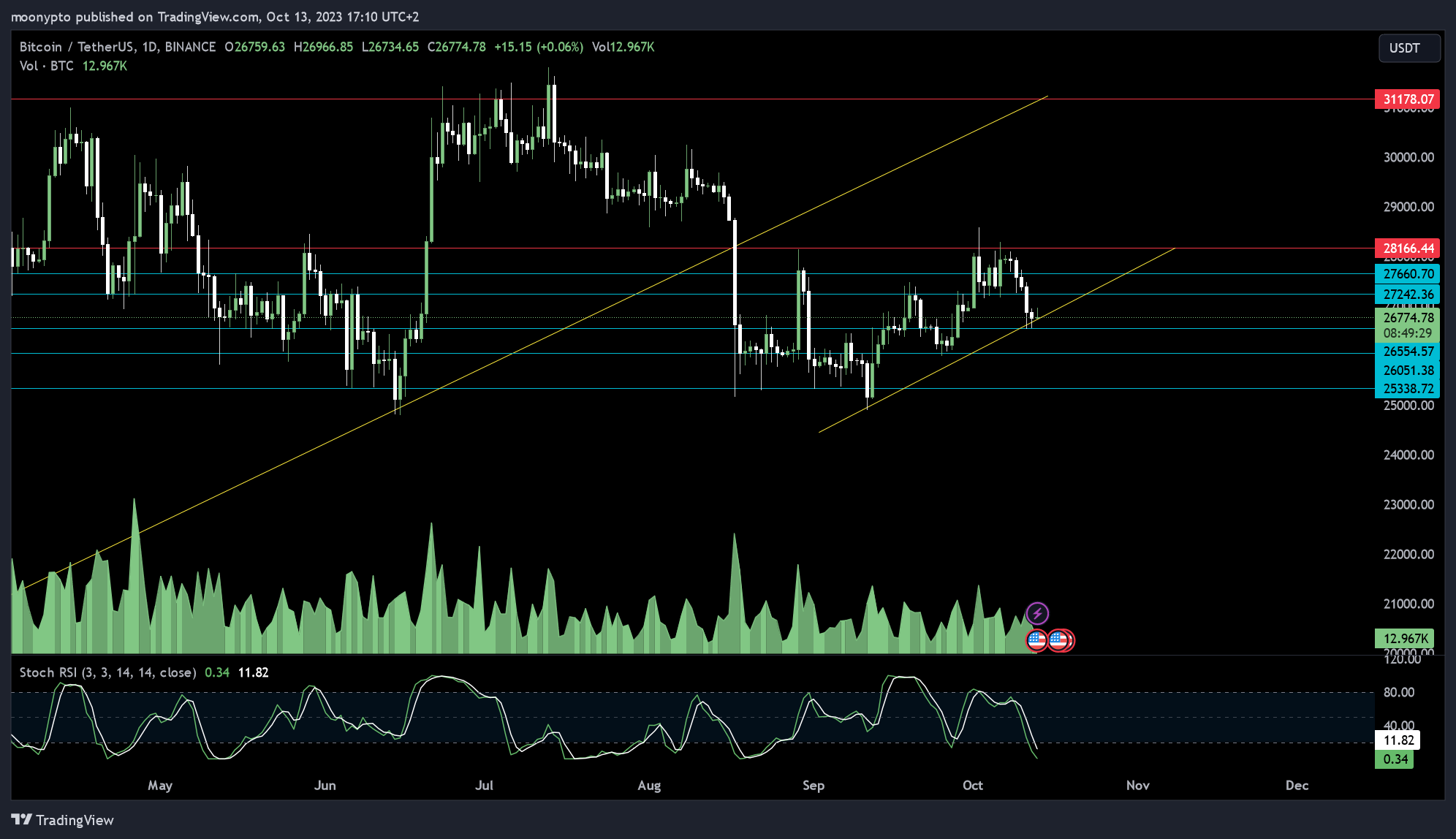Click the 23000.00 price axis tick
This screenshot has height=839, width=1456.
click(x=1408, y=504)
